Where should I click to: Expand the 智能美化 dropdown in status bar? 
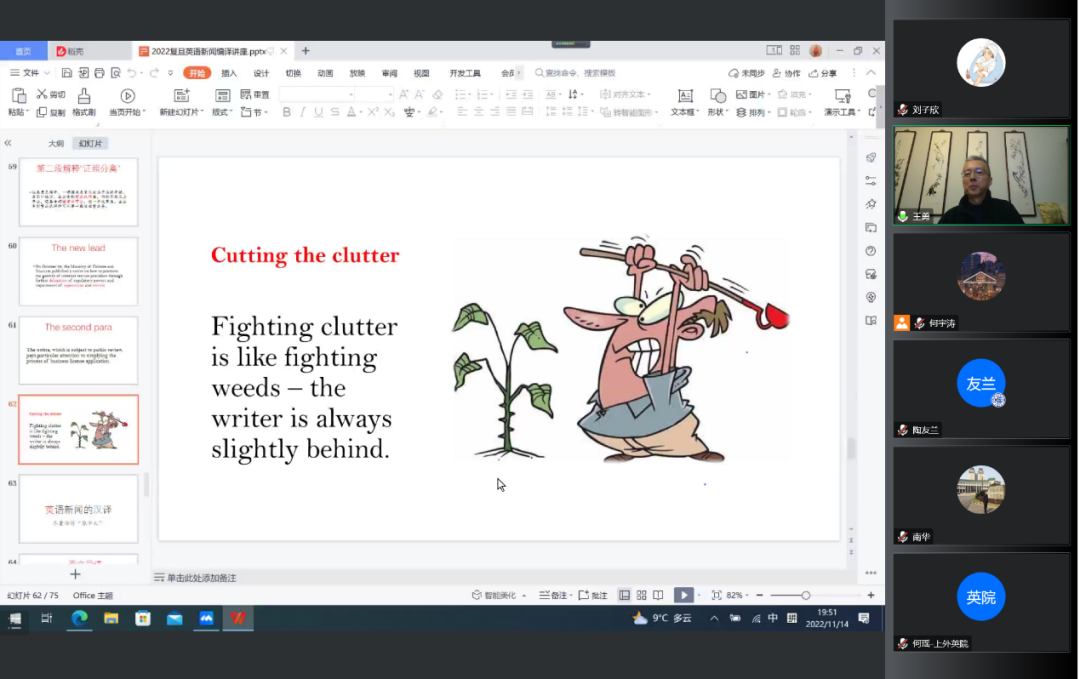[500, 595]
